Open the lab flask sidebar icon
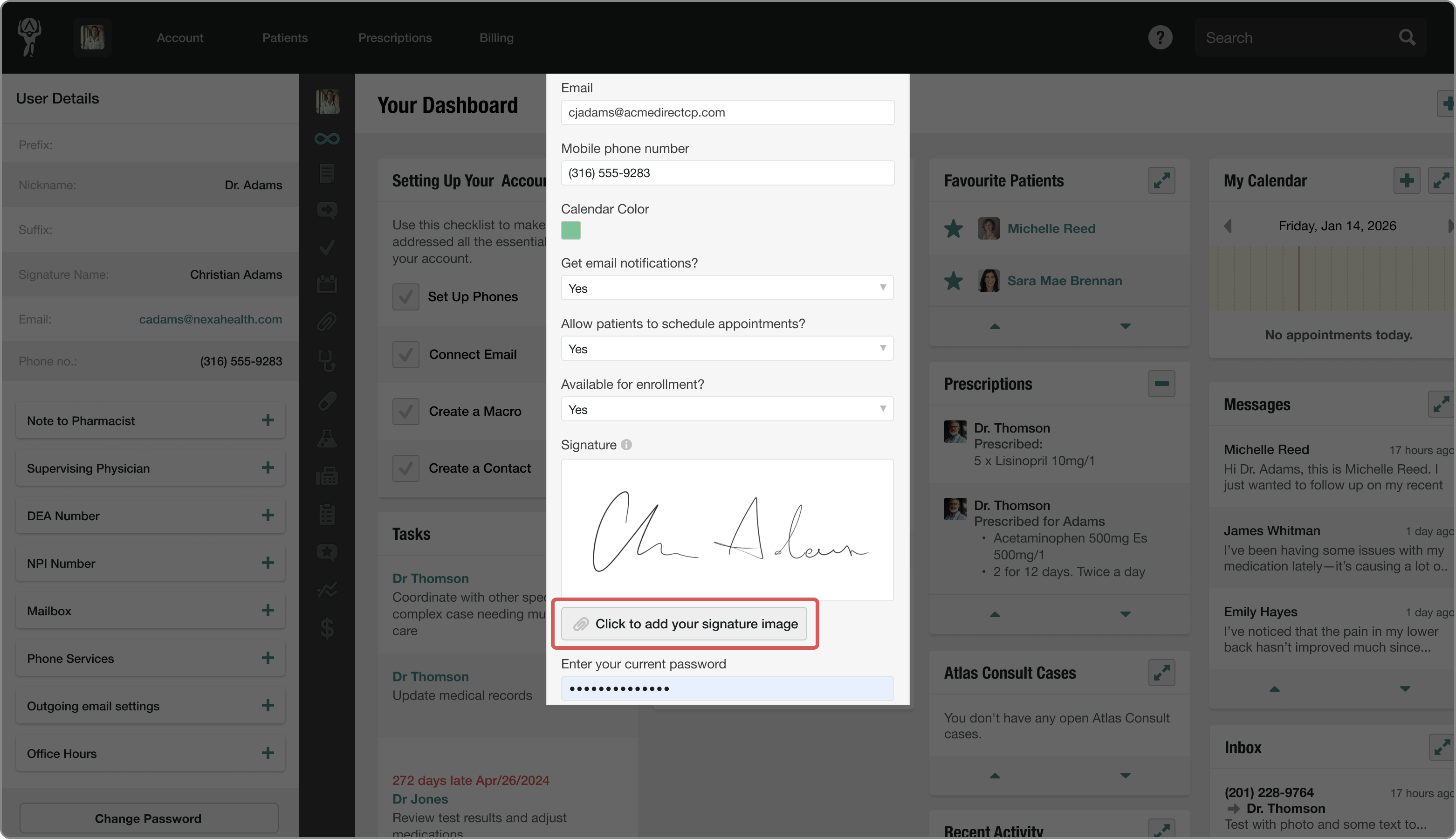The image size is (1456, 839). point(327,439)
